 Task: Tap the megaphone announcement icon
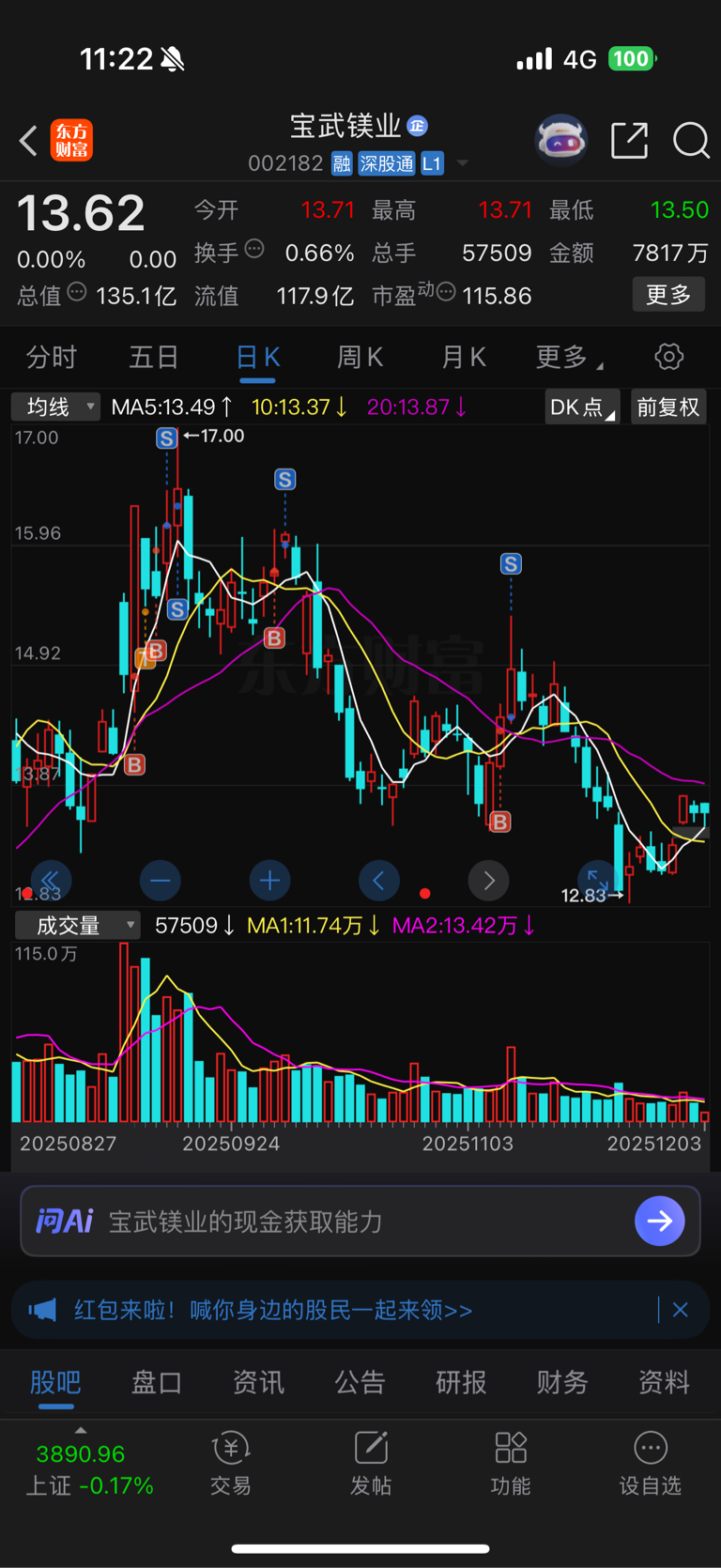coord(42,1310)
